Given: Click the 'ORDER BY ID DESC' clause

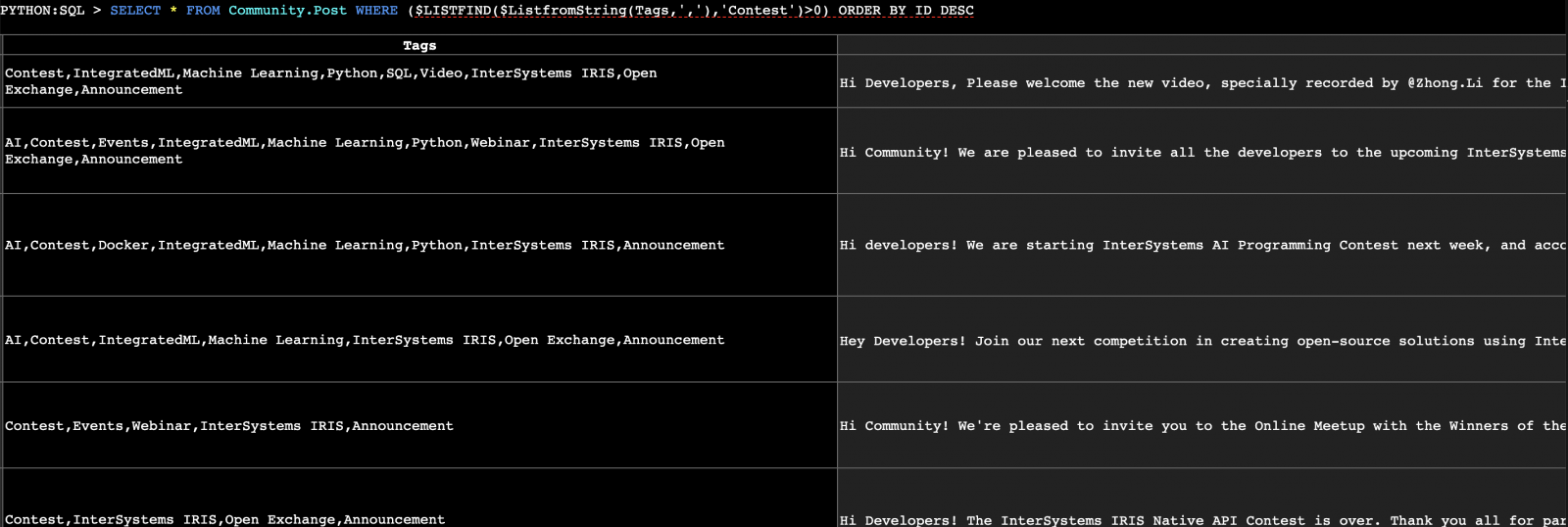Looking at the screenshot, I should [906, 11].
